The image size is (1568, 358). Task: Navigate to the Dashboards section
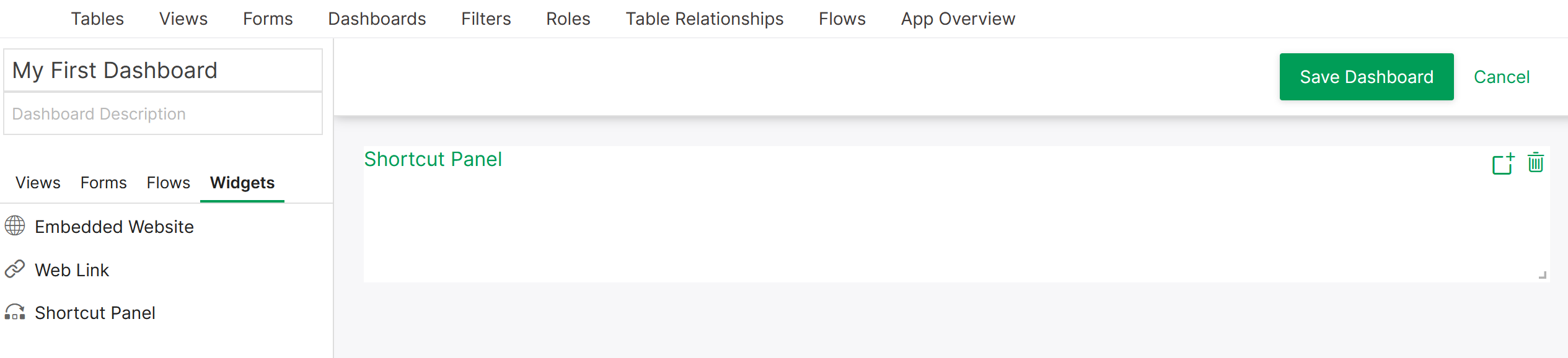(x=377, y=19)
